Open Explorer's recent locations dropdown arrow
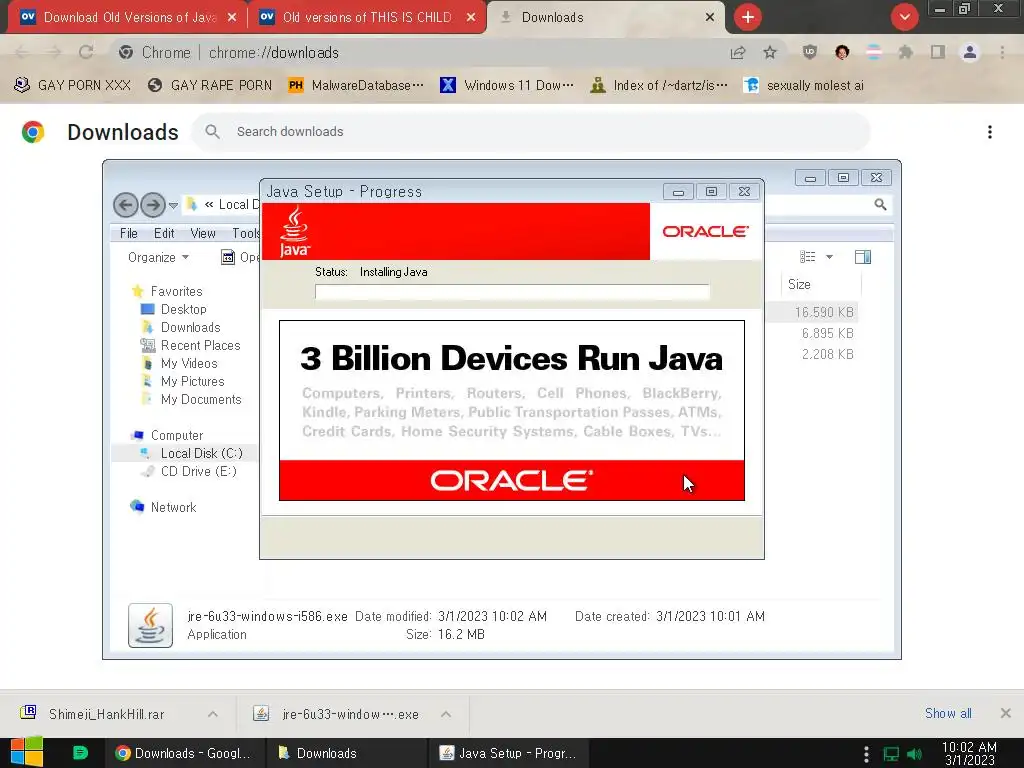1024x768 pixels. coord(173,206)
